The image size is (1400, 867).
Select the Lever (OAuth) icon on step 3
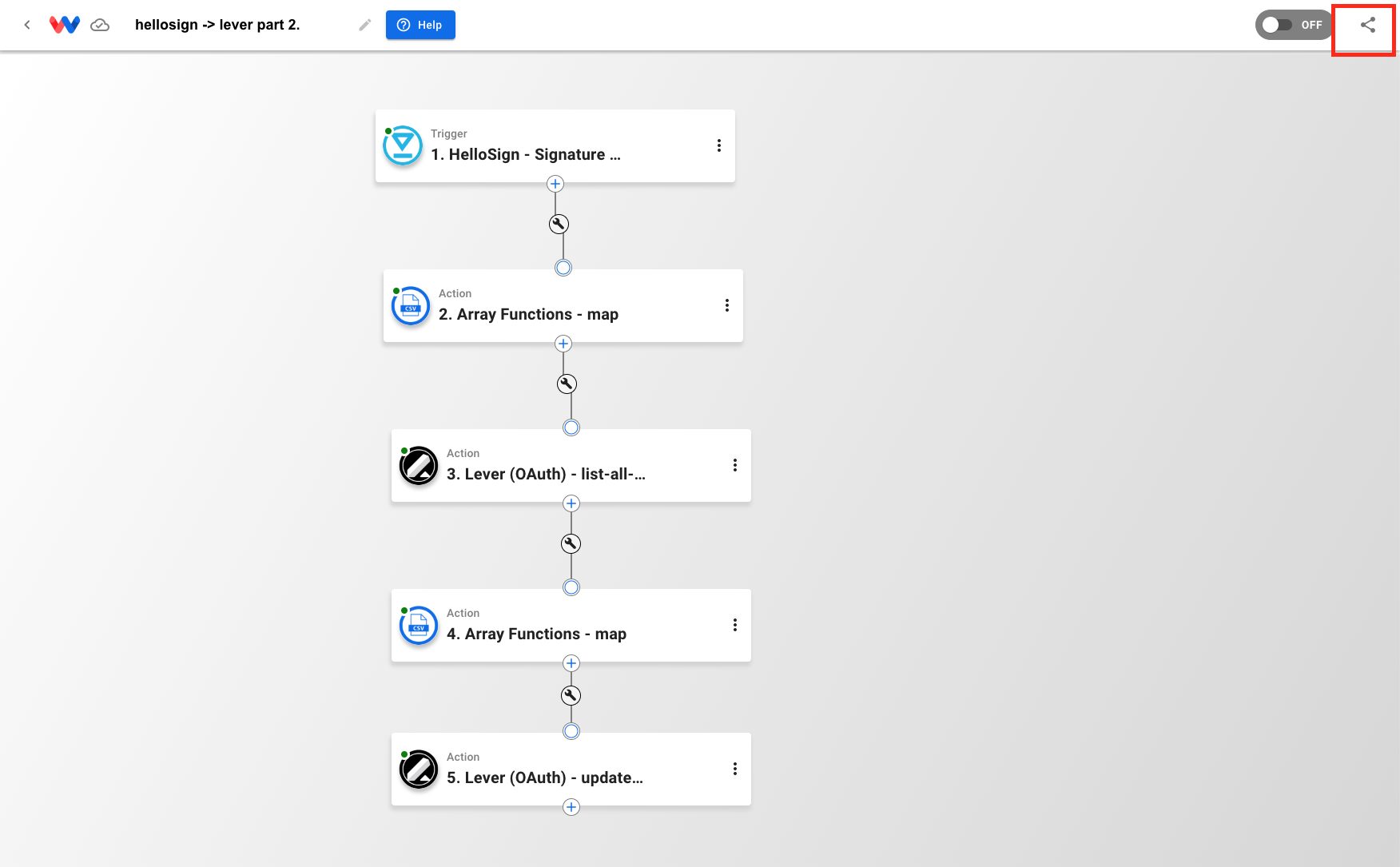click(x=419, y=465)
